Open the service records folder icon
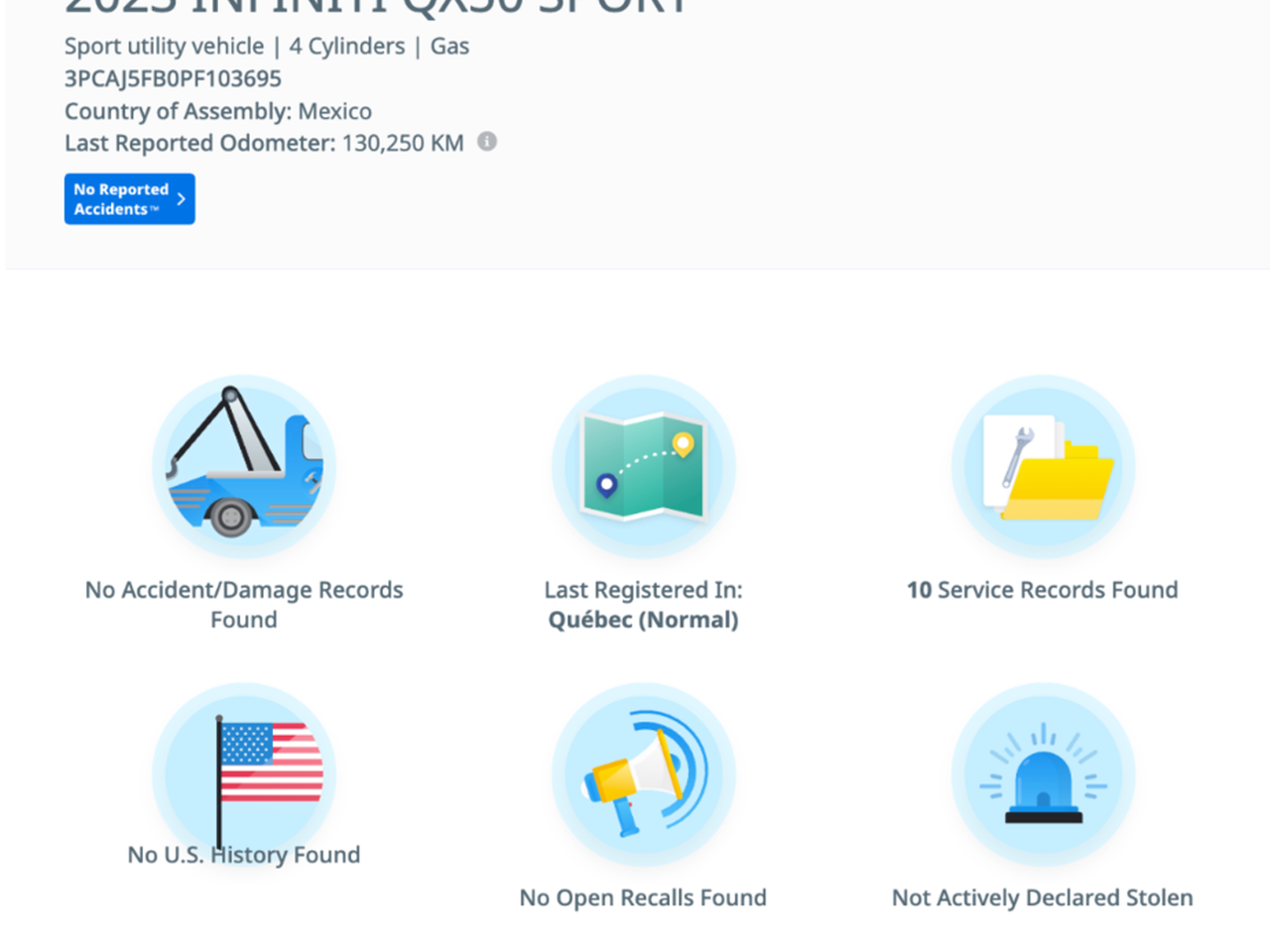 1043,466
